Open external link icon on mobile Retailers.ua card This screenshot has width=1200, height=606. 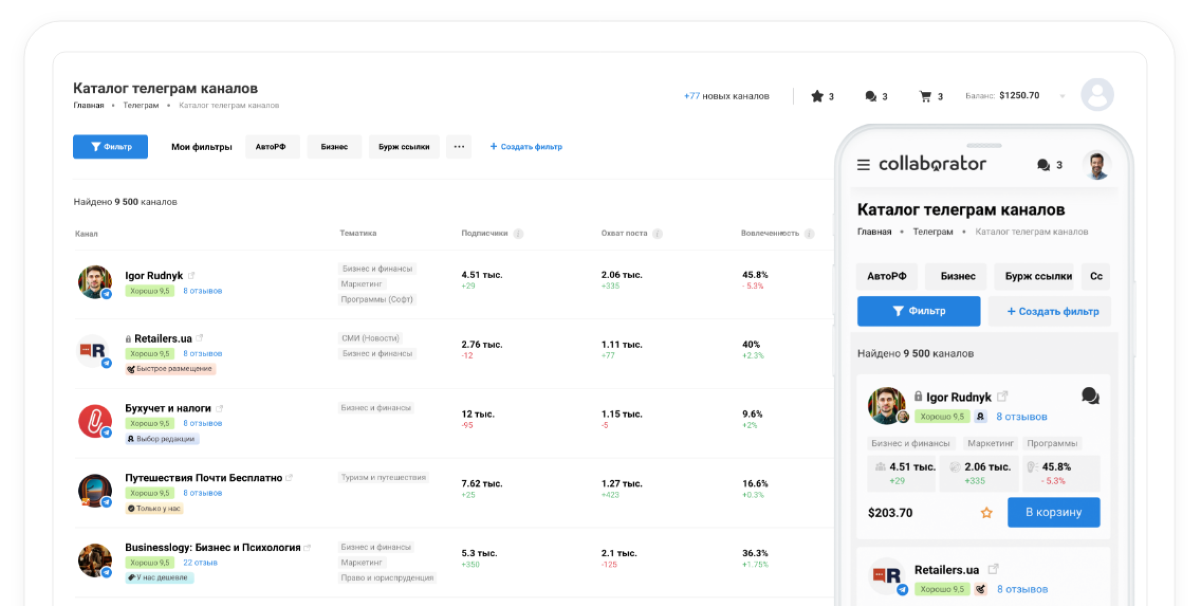[991, 569]
